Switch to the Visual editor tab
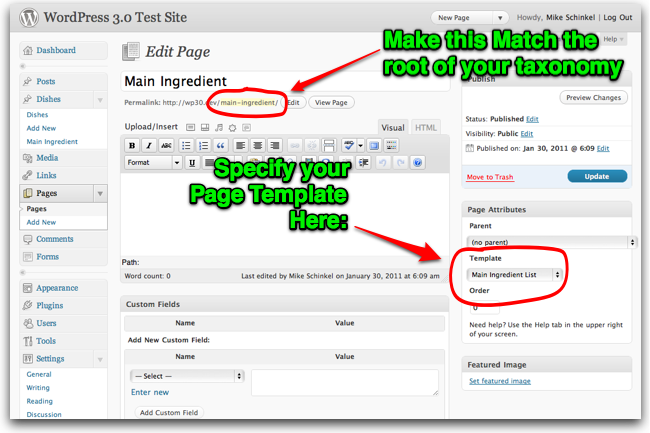650x433 pixels. tap(393, 128)
